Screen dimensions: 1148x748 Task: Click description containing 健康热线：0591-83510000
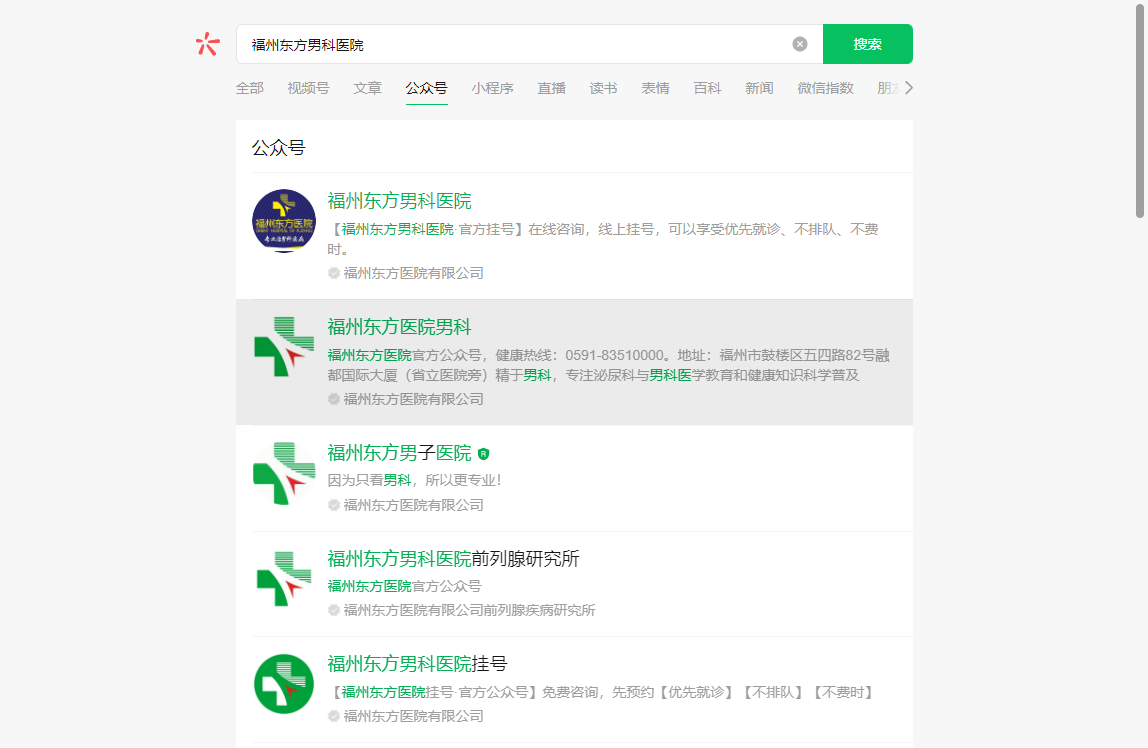pyautogui.click(x=608, y=365)
